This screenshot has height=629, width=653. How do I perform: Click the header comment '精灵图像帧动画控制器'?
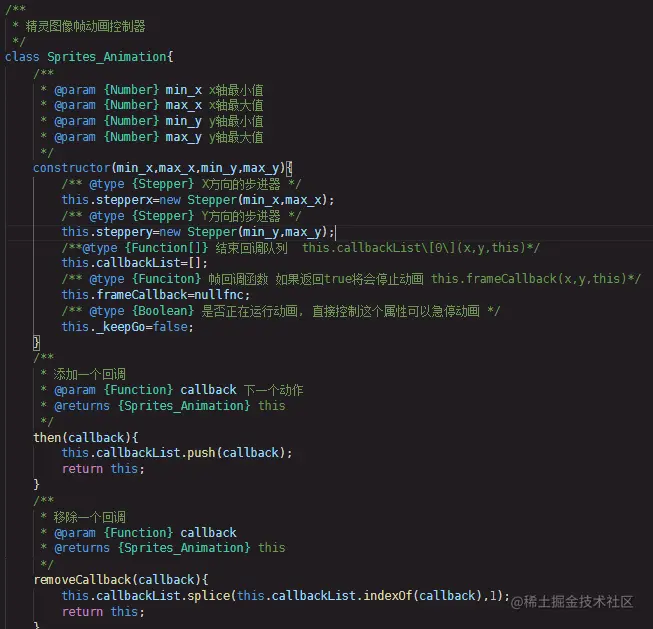(x=85, y=26)
